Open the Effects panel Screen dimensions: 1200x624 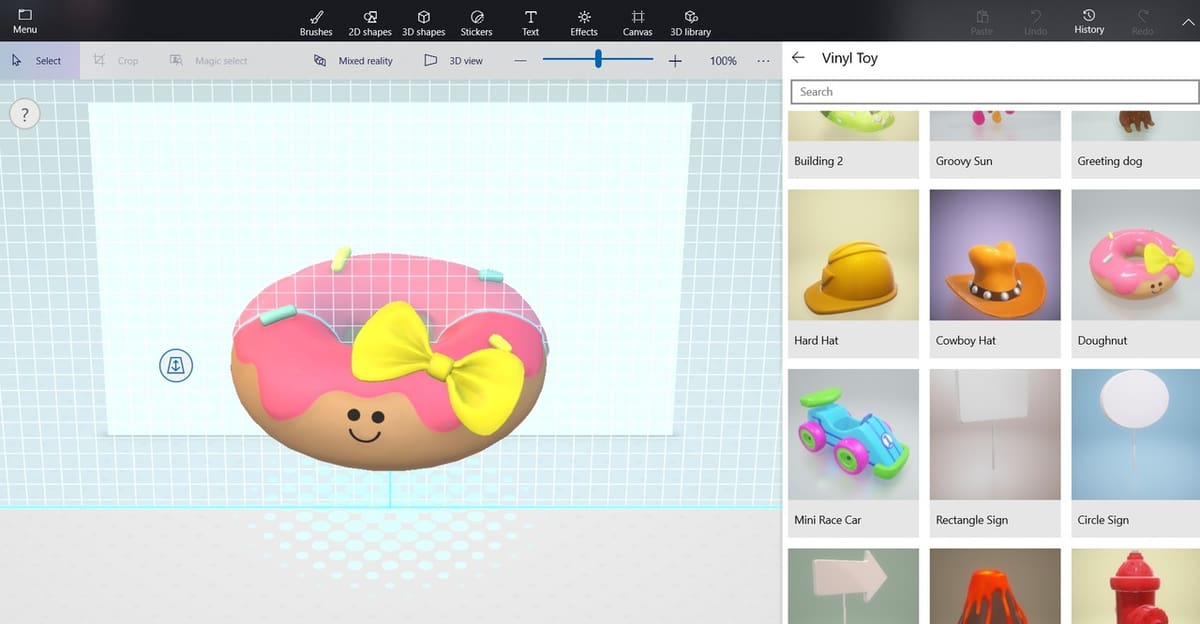tap(584, 22)
